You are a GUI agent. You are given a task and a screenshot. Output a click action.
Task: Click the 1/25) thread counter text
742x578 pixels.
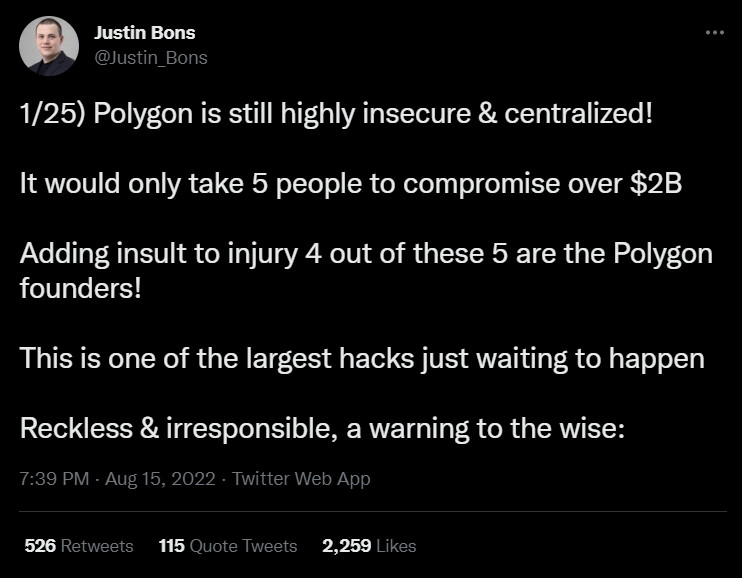[x=53, y=114]
